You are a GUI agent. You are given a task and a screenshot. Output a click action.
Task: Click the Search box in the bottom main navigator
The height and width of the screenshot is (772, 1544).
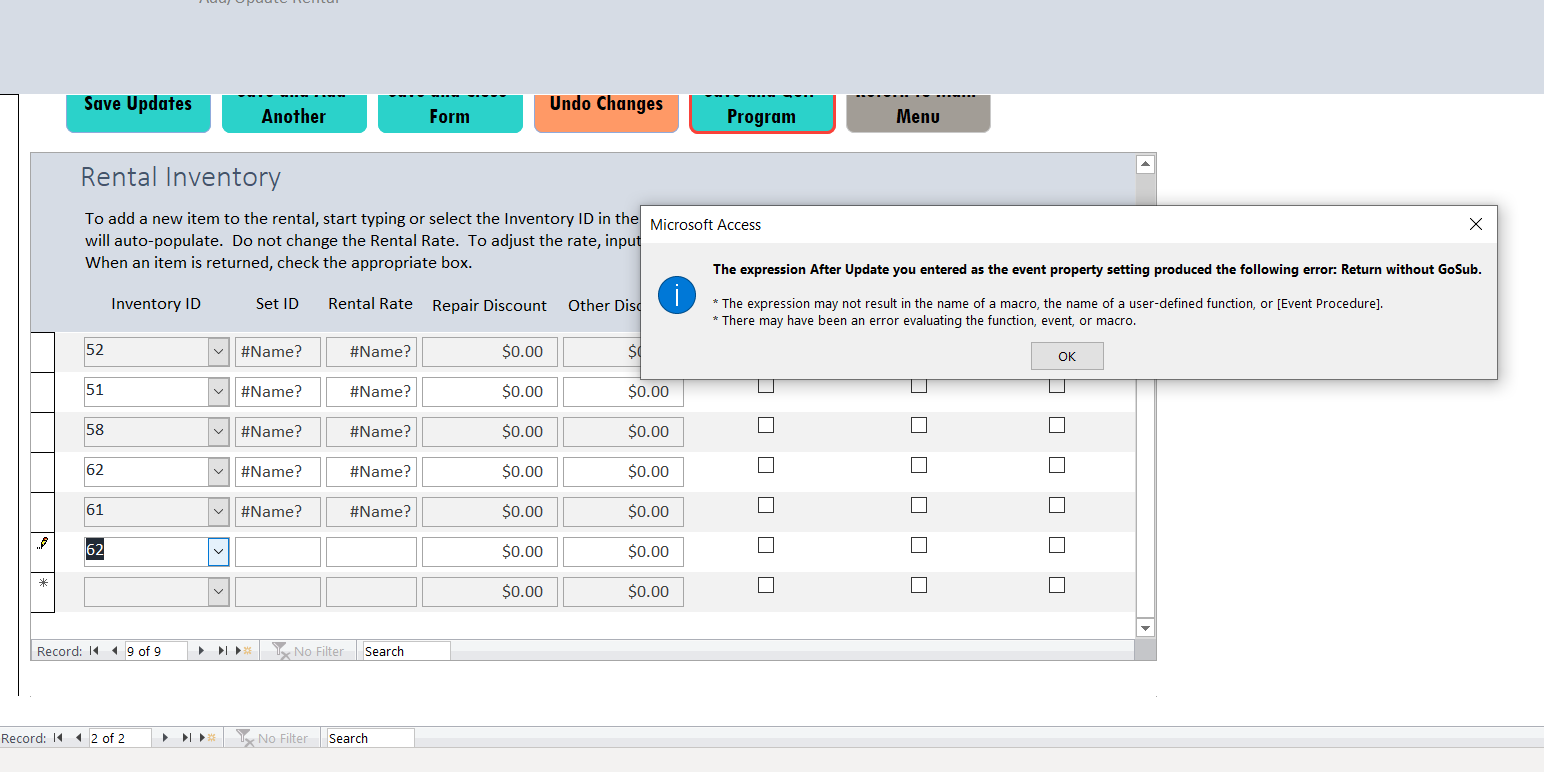coord(370,738)
